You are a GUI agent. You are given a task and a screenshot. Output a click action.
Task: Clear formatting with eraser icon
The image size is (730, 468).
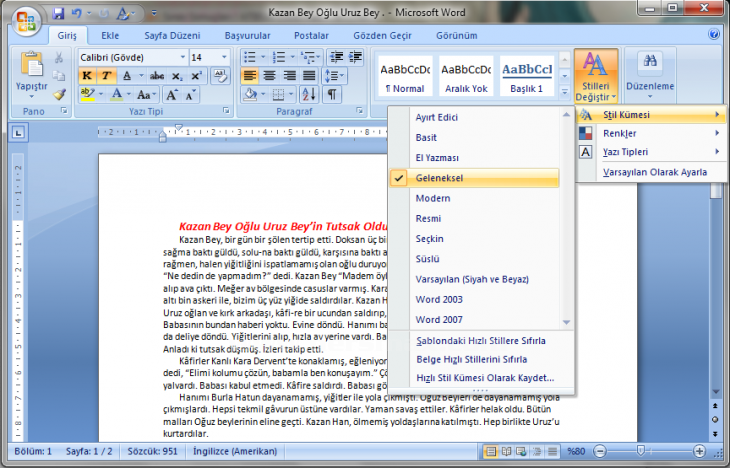(220, 75)
